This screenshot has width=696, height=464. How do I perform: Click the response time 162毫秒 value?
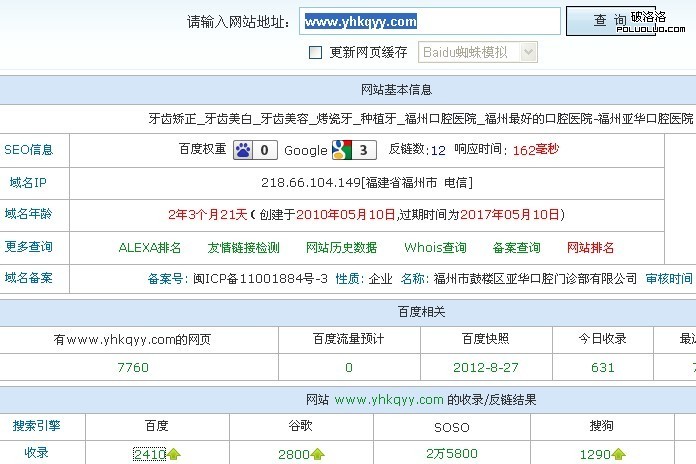(x=536, y=150)
